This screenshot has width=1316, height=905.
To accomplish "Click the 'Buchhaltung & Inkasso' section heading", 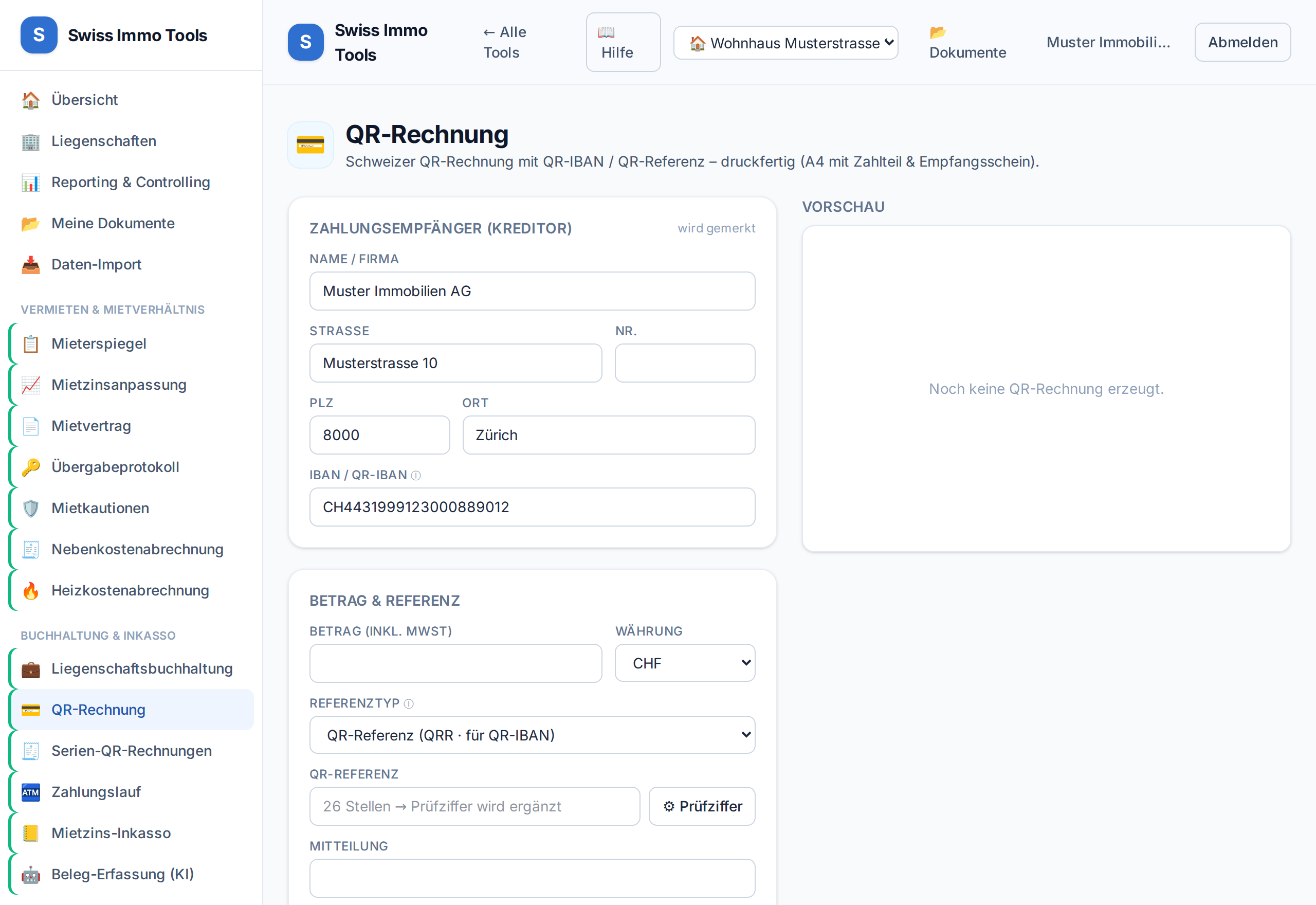I will (x=98, y=636).
